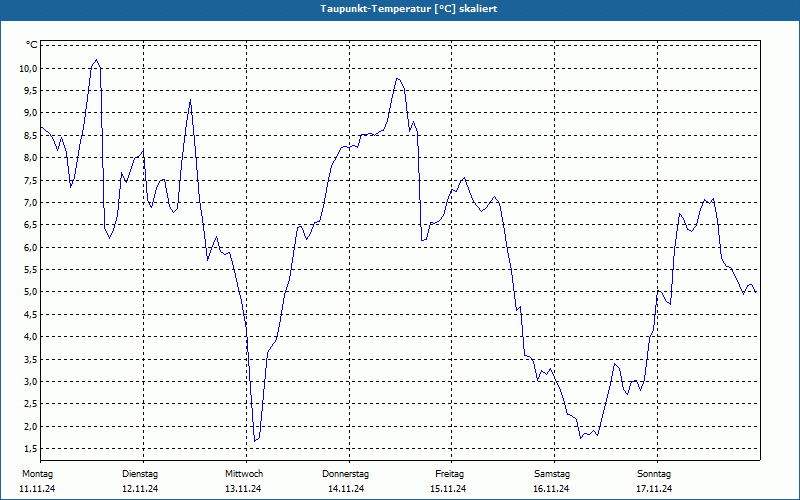The width and height of the screenshot is (800, 500).
Task: Click the Dienstag day label
Action: point(140,474)
